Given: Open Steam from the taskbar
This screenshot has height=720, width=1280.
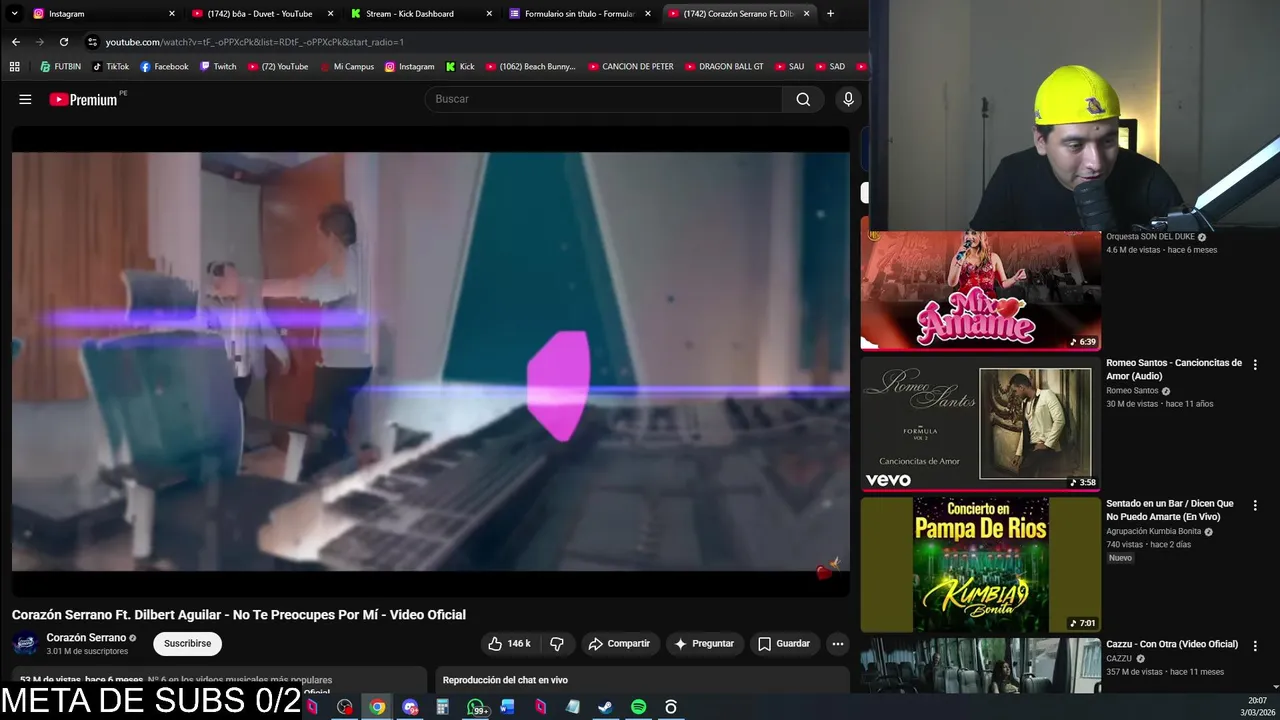Looking at the screenshot, I should [x=605, y=707].
